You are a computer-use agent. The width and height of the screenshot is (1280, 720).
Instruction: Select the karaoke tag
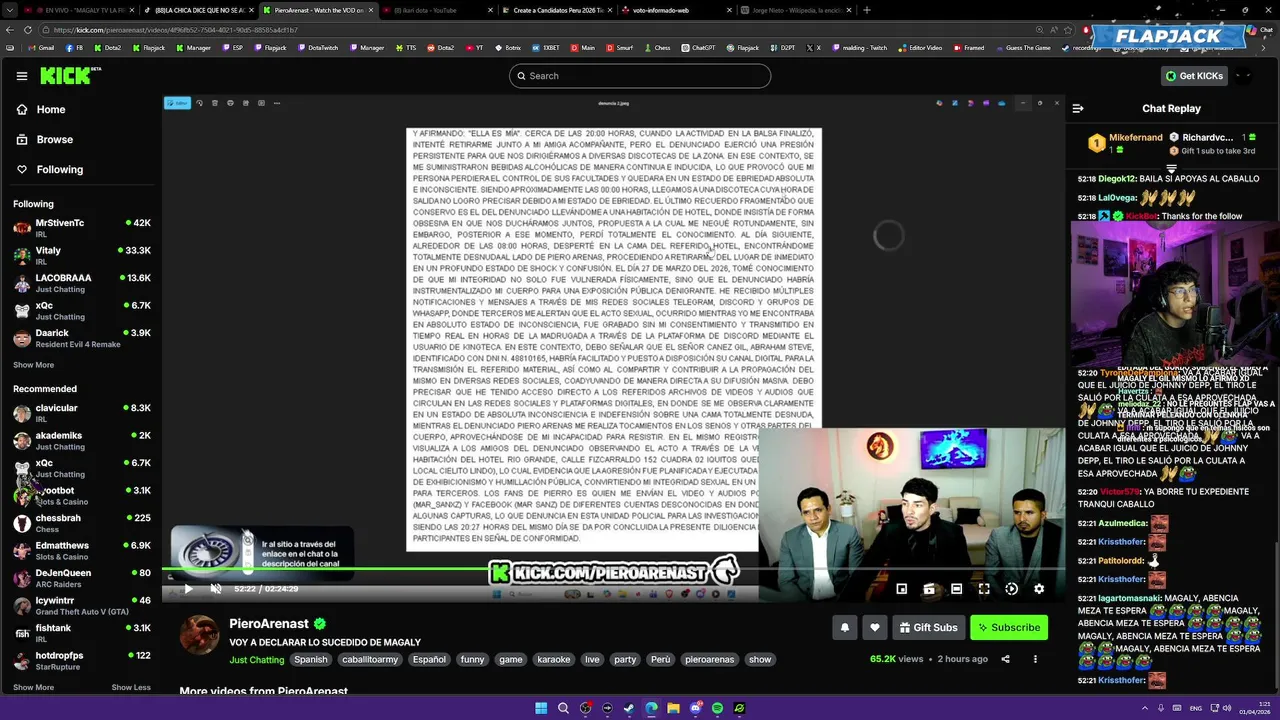[553, 660]
